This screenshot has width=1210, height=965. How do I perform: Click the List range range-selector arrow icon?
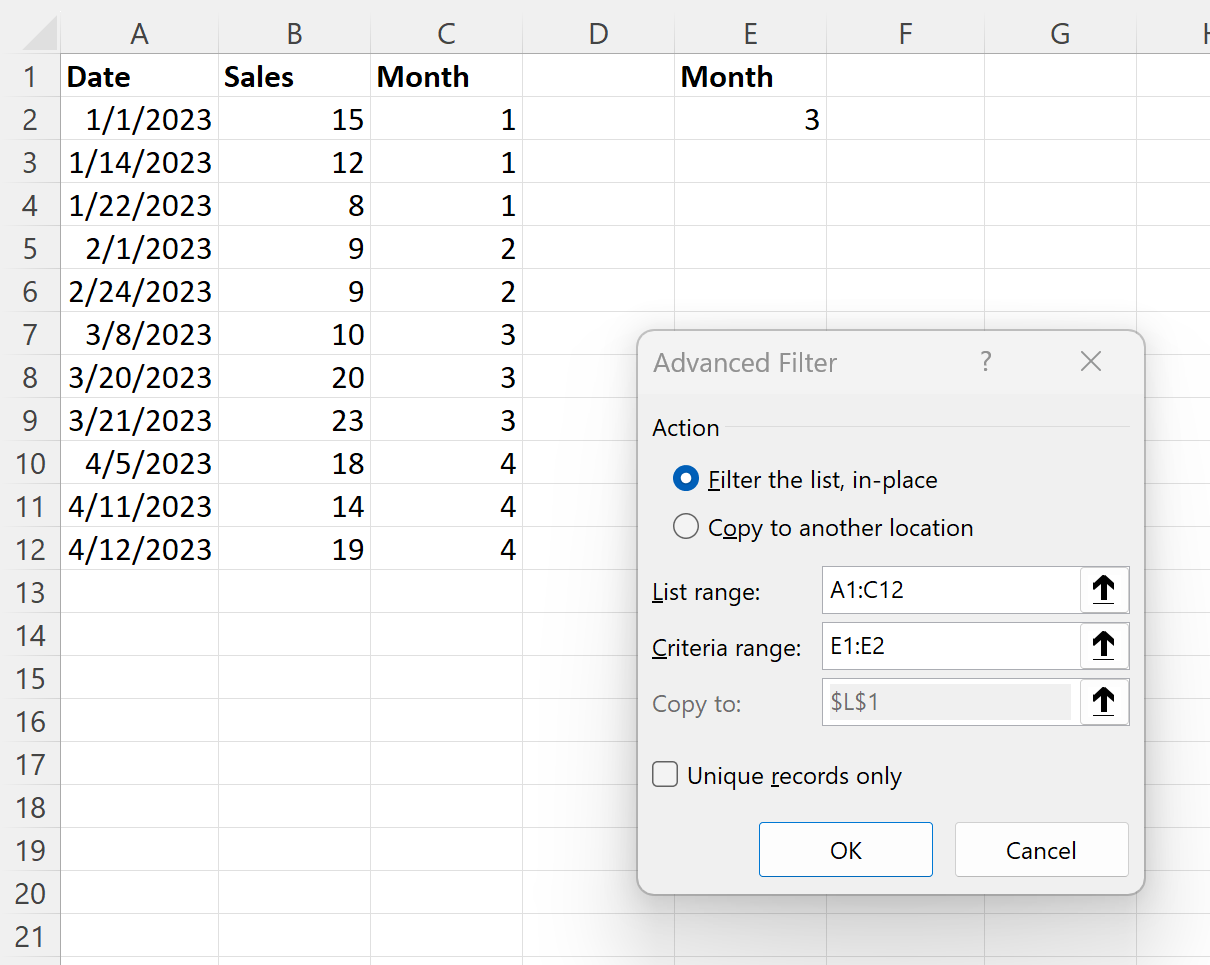[x=1104, y=590]
